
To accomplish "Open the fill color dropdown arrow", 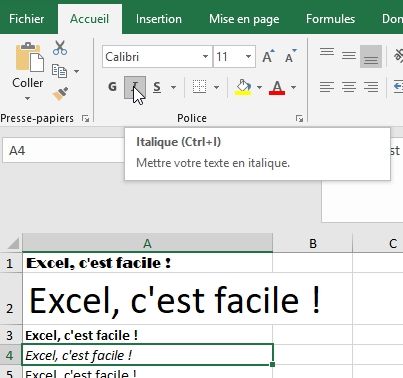I will point(259,87).
